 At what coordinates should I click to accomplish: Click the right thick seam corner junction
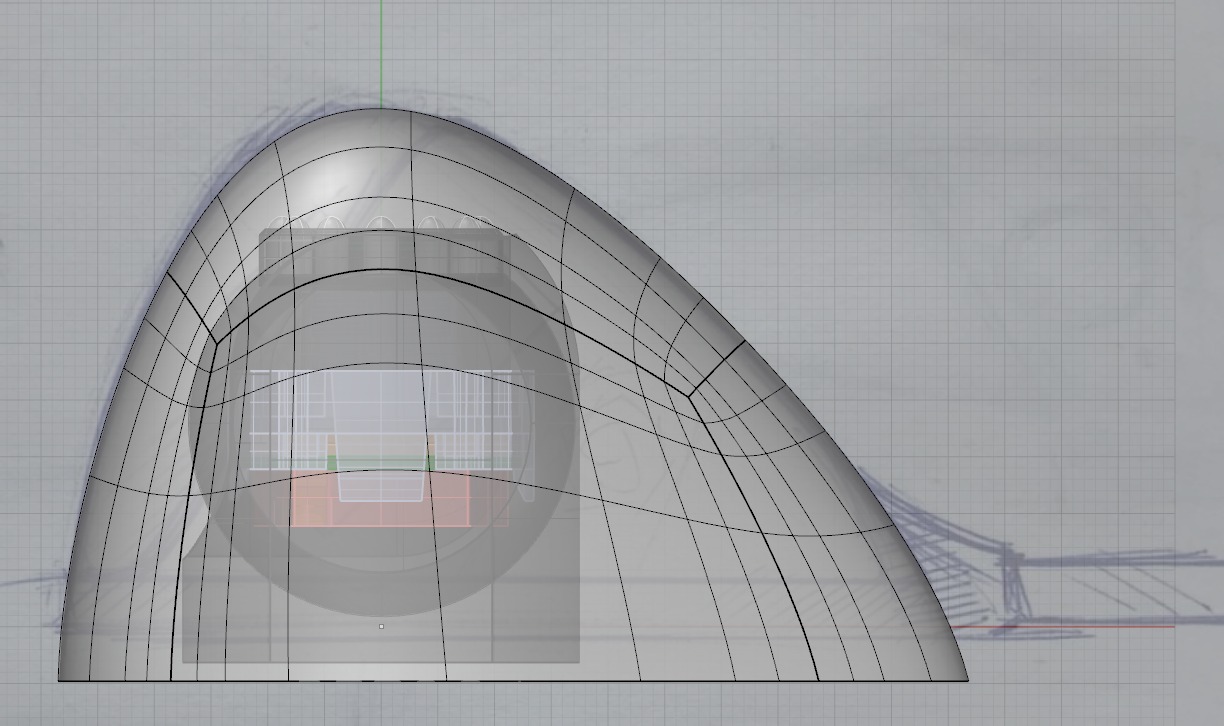pos(688,393)
